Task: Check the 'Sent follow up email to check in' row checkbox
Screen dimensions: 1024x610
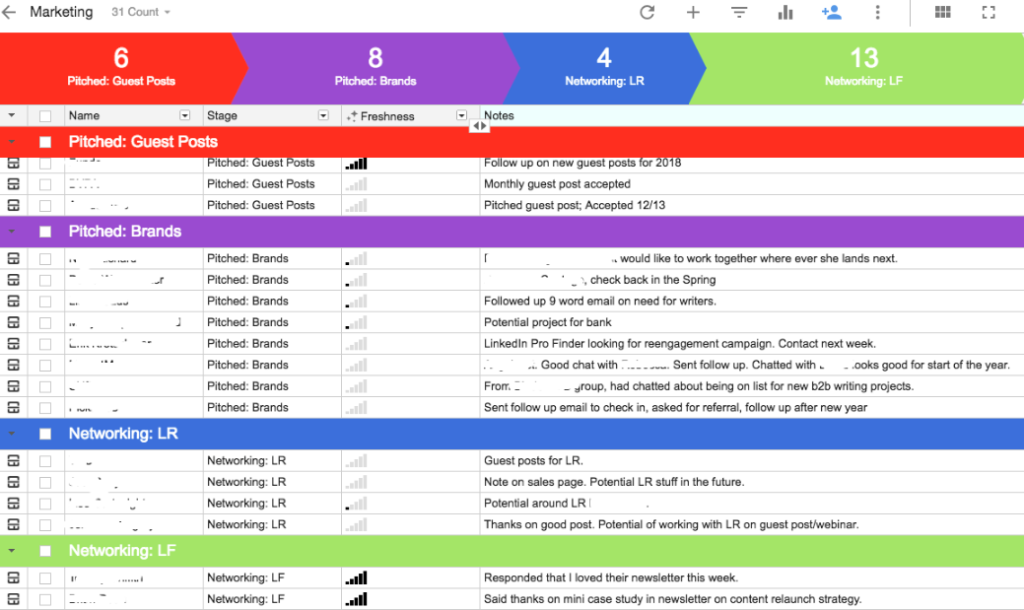Action: pyautogui.click(x=45, y=408)
